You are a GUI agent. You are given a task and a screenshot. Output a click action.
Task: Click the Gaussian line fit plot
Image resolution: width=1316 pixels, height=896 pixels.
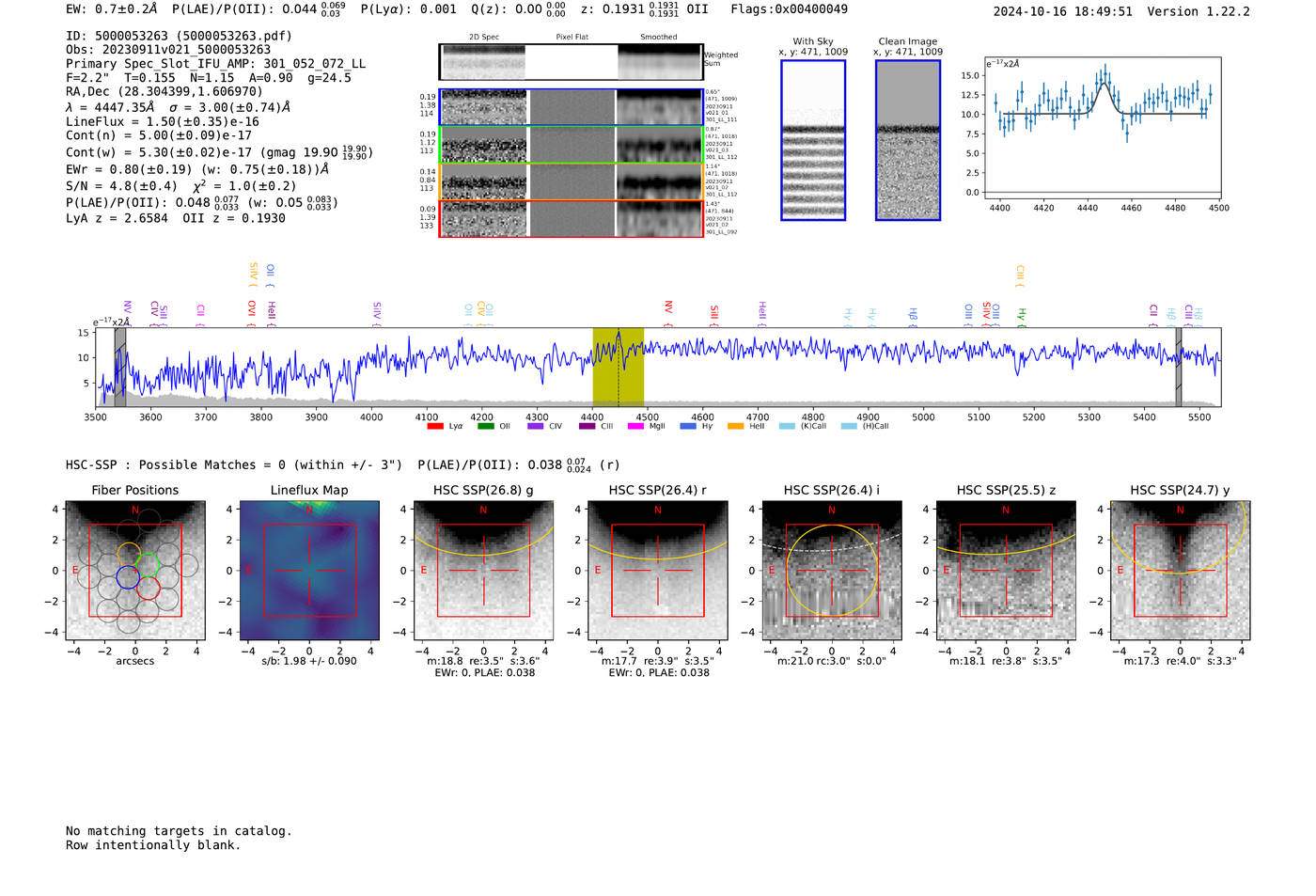coord(1103,129)
